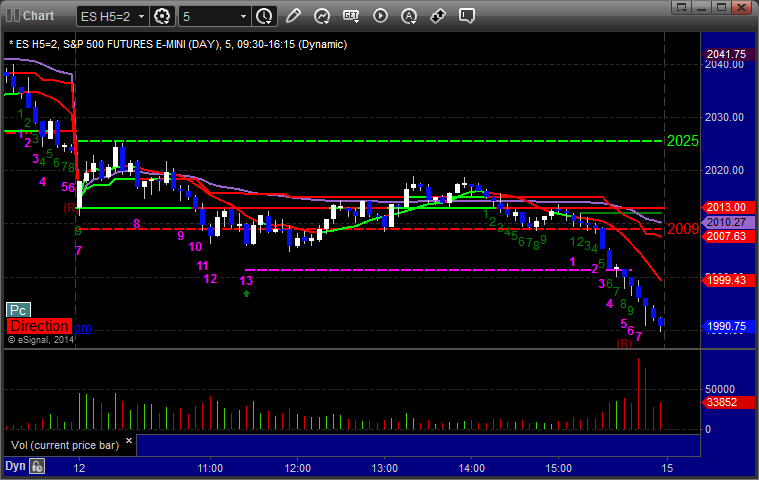Click the Pc button on chart
This screenshot has height=480, width=759.
18,310
